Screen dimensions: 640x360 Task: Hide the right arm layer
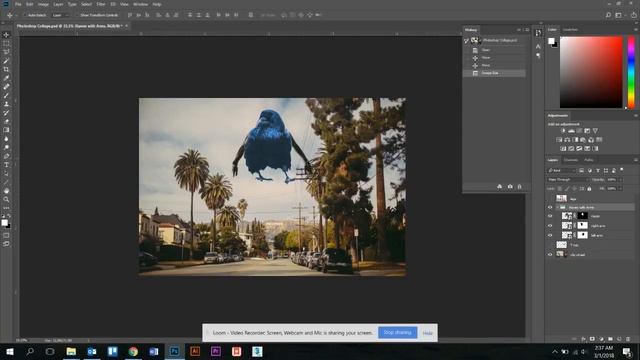click(550, 226)
